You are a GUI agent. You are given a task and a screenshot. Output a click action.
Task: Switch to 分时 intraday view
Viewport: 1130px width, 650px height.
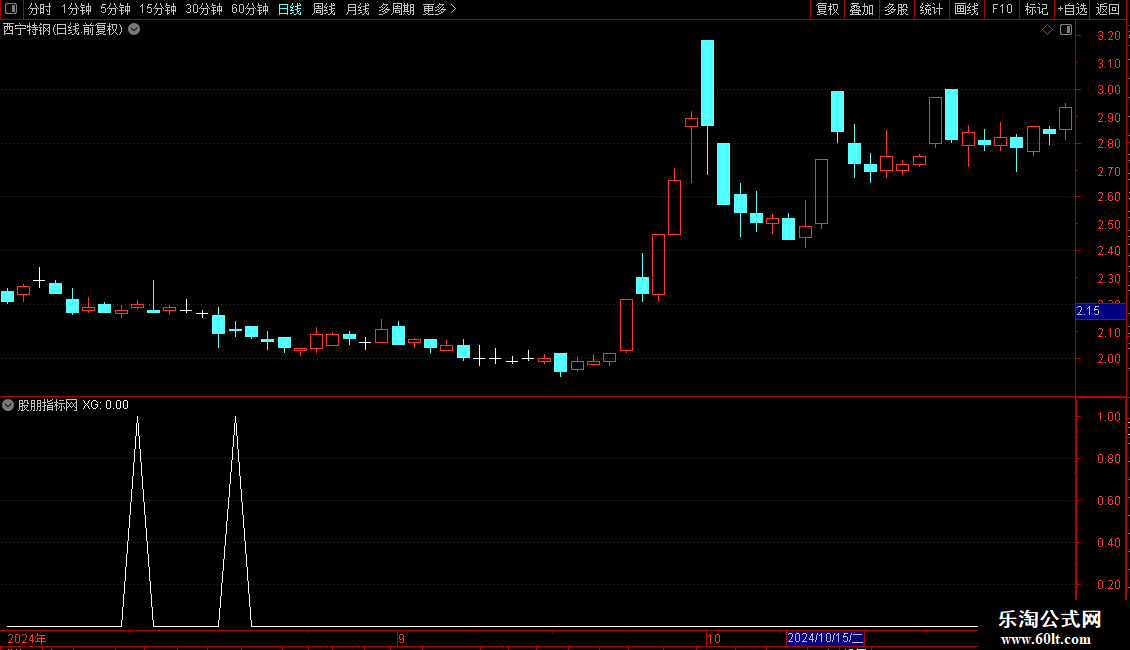tap(40, 9)
